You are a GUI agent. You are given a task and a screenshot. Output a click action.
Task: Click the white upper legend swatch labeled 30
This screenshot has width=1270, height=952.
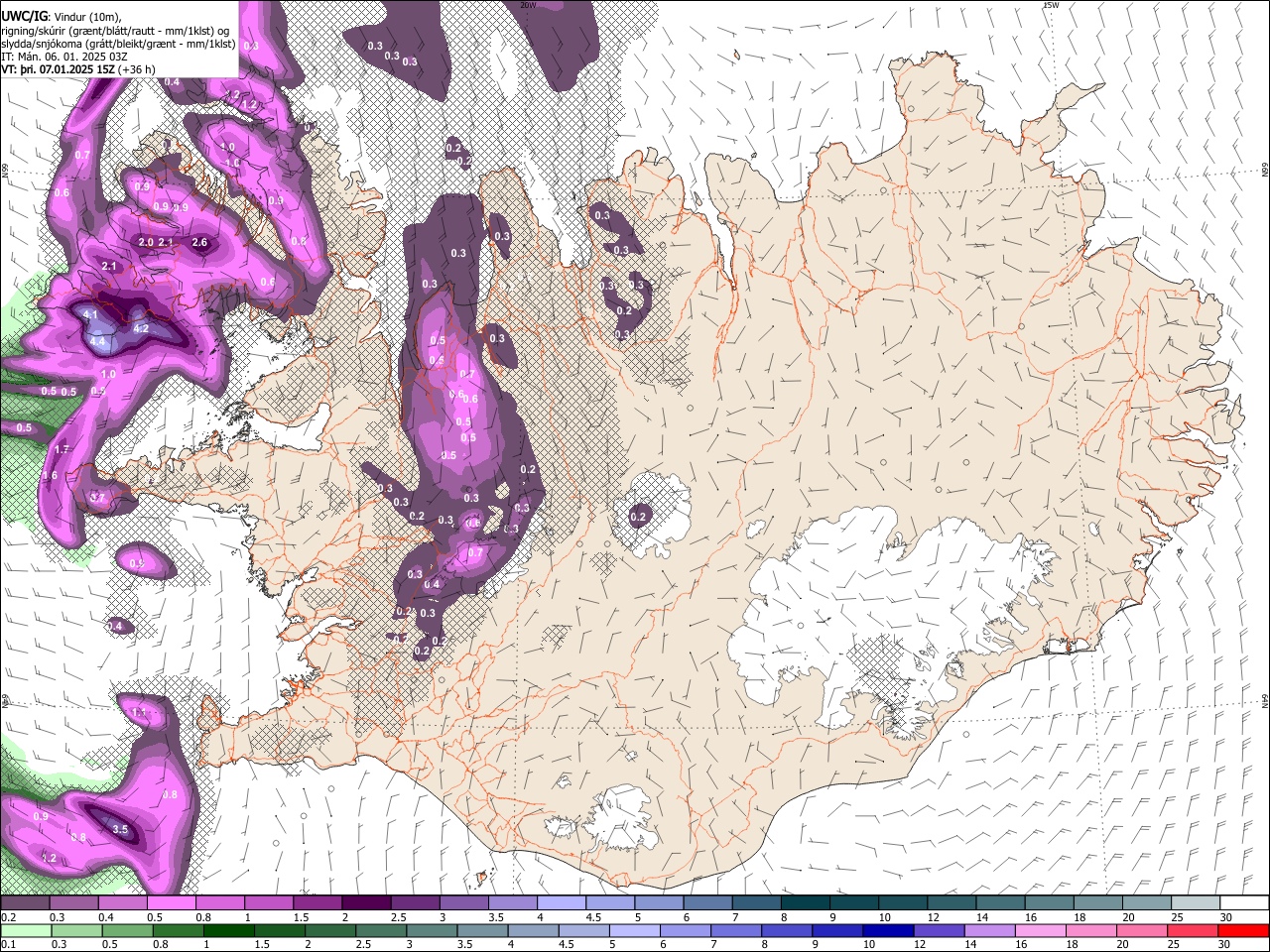click(x=1242, y=903)
